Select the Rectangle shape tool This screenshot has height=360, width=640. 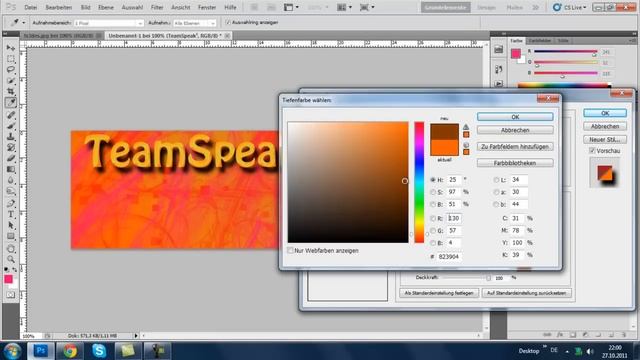[11, 236]
